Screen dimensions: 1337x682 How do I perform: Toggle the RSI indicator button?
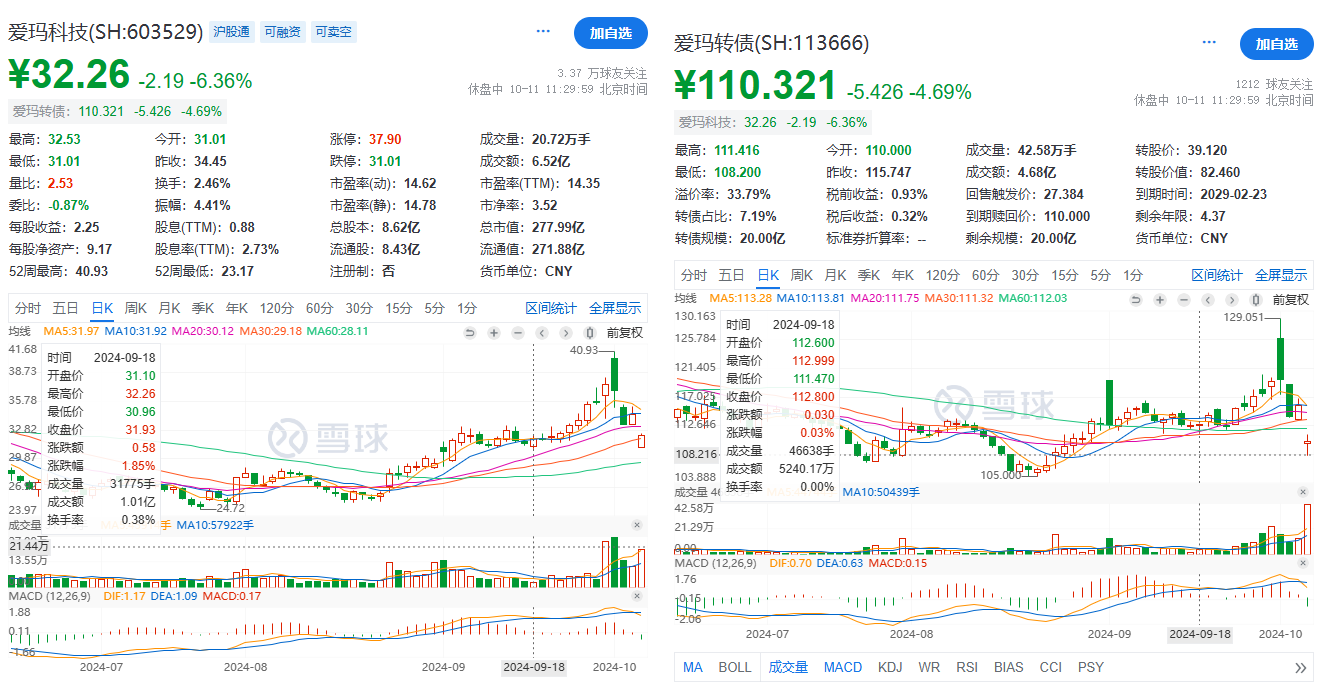point(967,667)
